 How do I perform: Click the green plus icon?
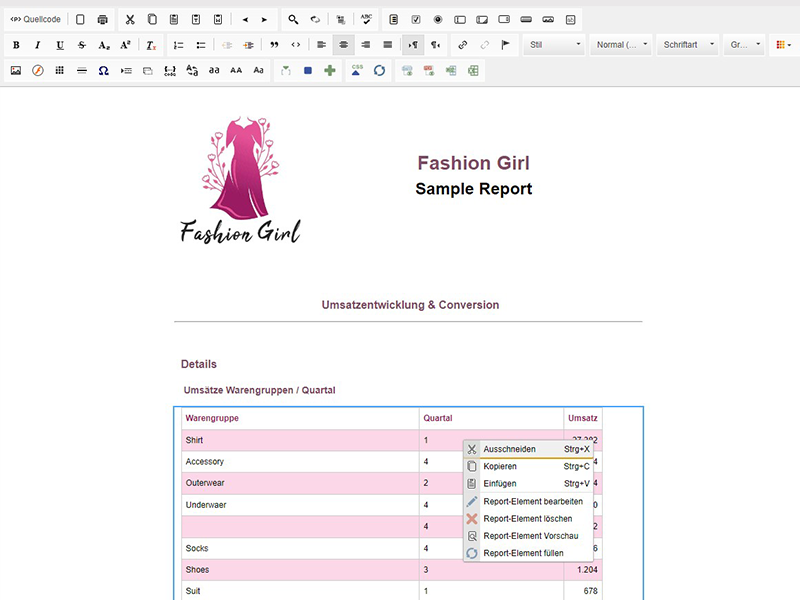point(330,70)
